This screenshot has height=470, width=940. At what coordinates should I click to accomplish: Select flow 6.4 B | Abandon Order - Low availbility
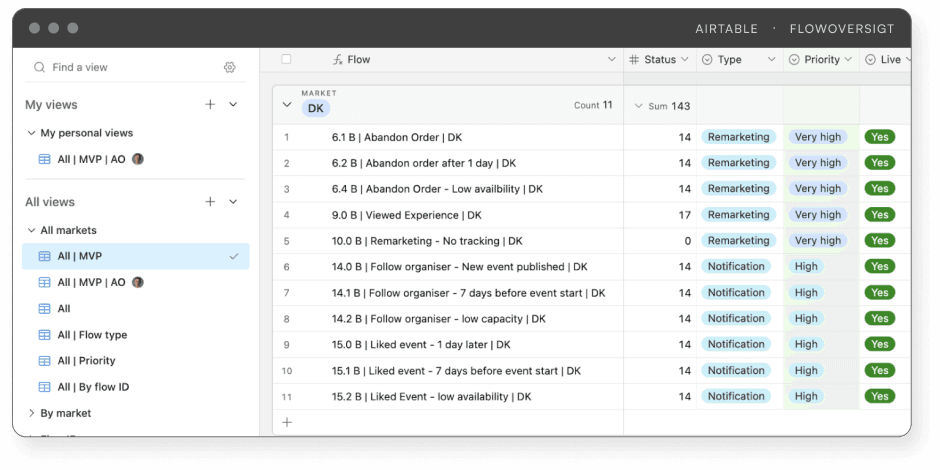click(x=437, y=189)
